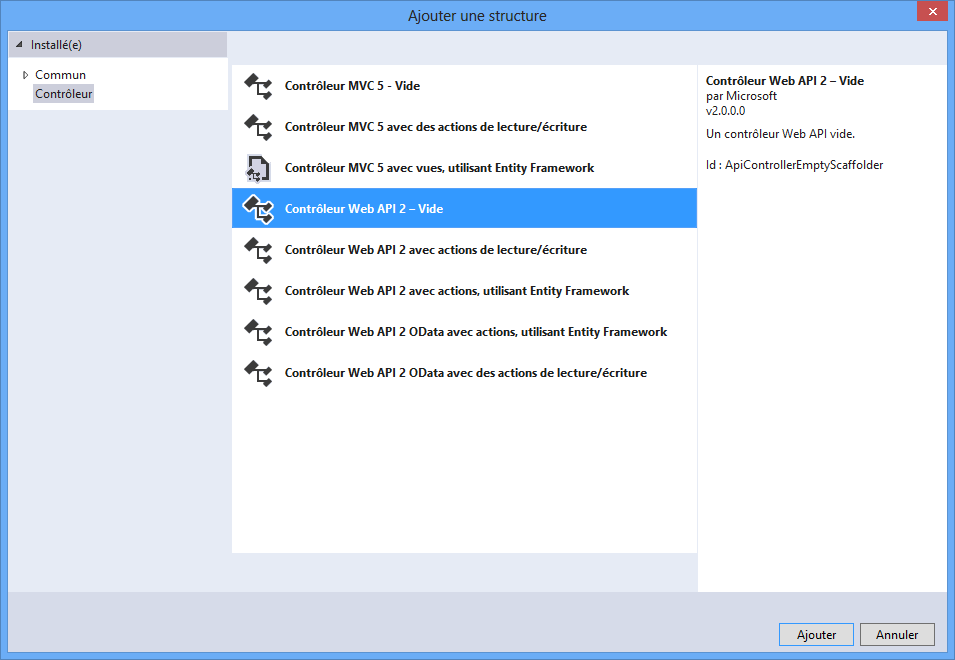This screenshot has width=955, height=660.
Task: Click icon for Web API 2 OData lecture/écriture
Action: click(258, 373)
